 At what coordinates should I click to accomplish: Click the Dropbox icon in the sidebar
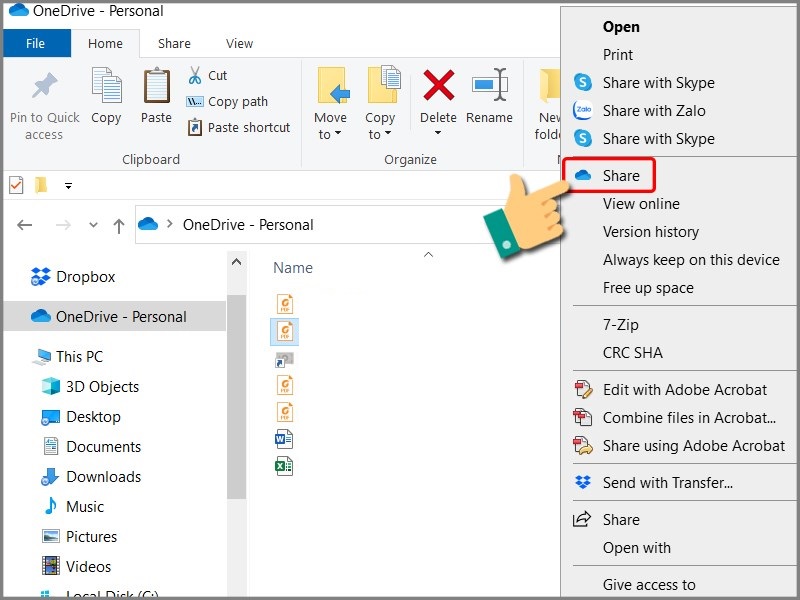point(41,277)
